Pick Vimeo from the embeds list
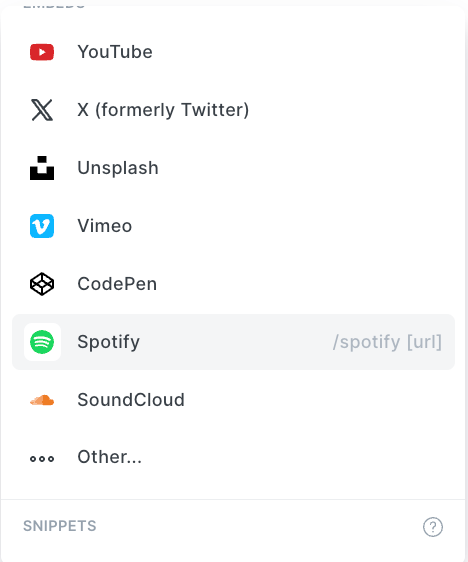Image resolution: width=468 pixels, height=562 pixels. pyautogui.click(x=233, y=226)
